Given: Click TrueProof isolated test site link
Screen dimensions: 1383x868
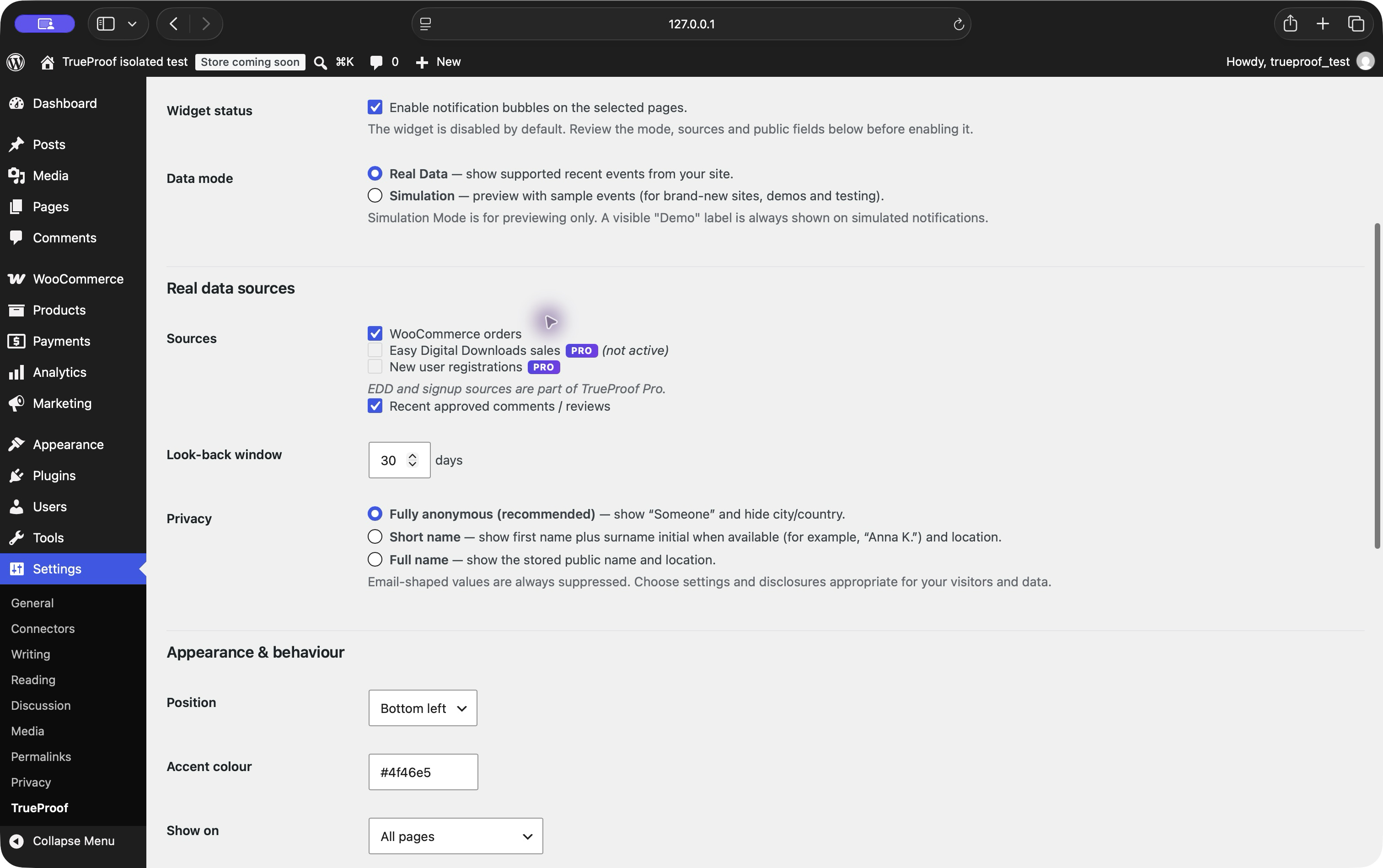Looking at the screenshot, I should 124,62.
